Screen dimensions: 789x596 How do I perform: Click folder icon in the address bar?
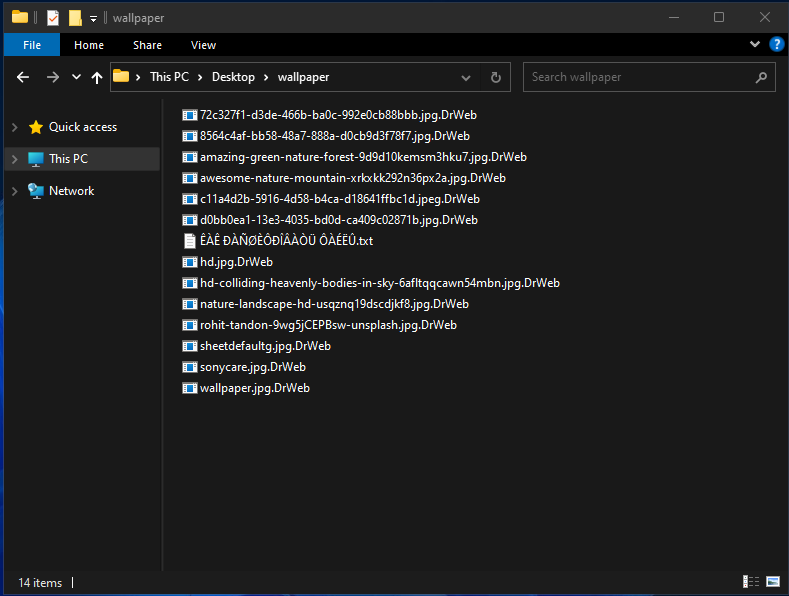pos(121,77)
